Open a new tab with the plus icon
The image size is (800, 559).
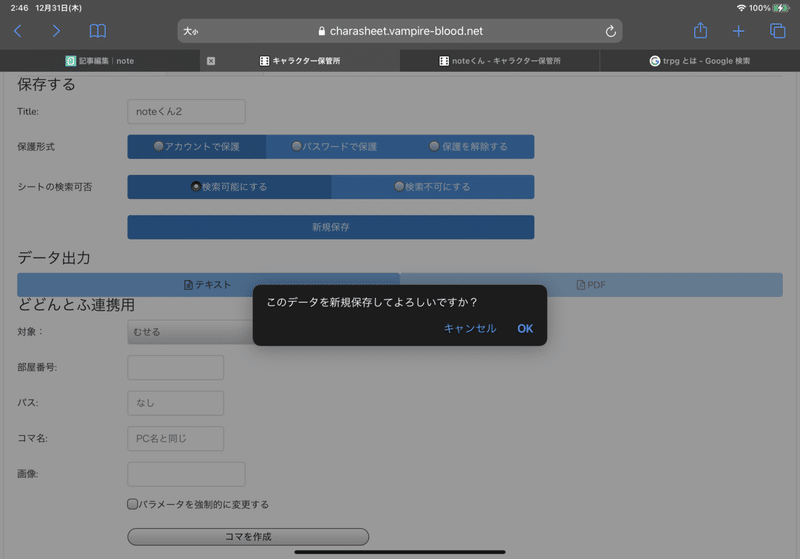pyautogui.click(x=738, y=31)
